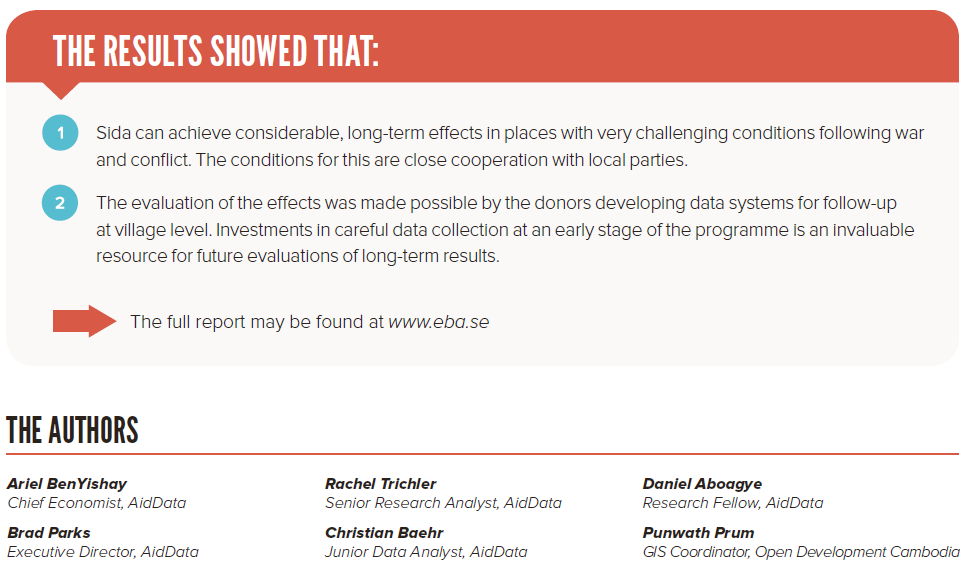
Task: Select author name Punwath Prum
Action: pyautogui.click(x=699, y=533)
